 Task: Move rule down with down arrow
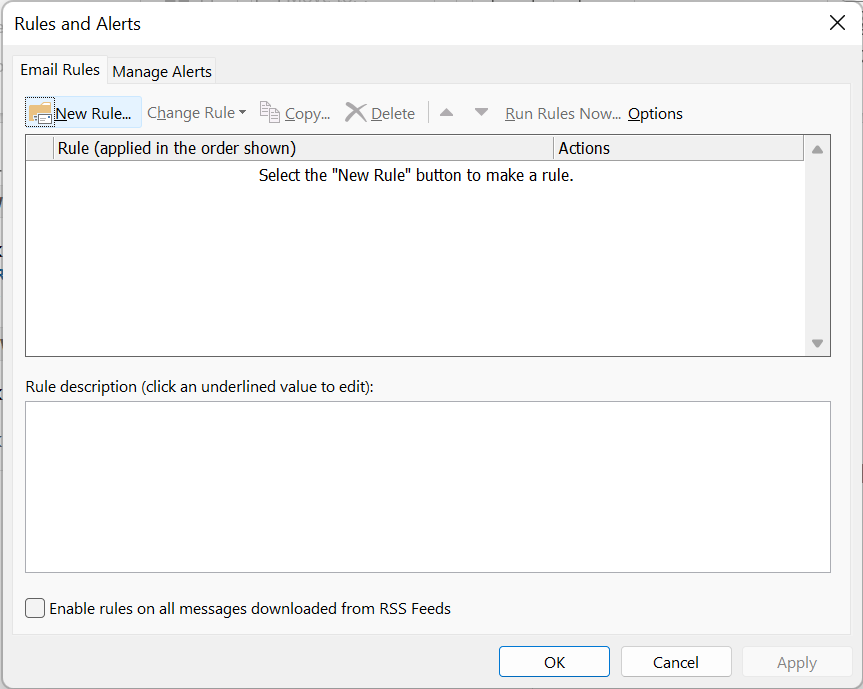[x=481, y=113]
